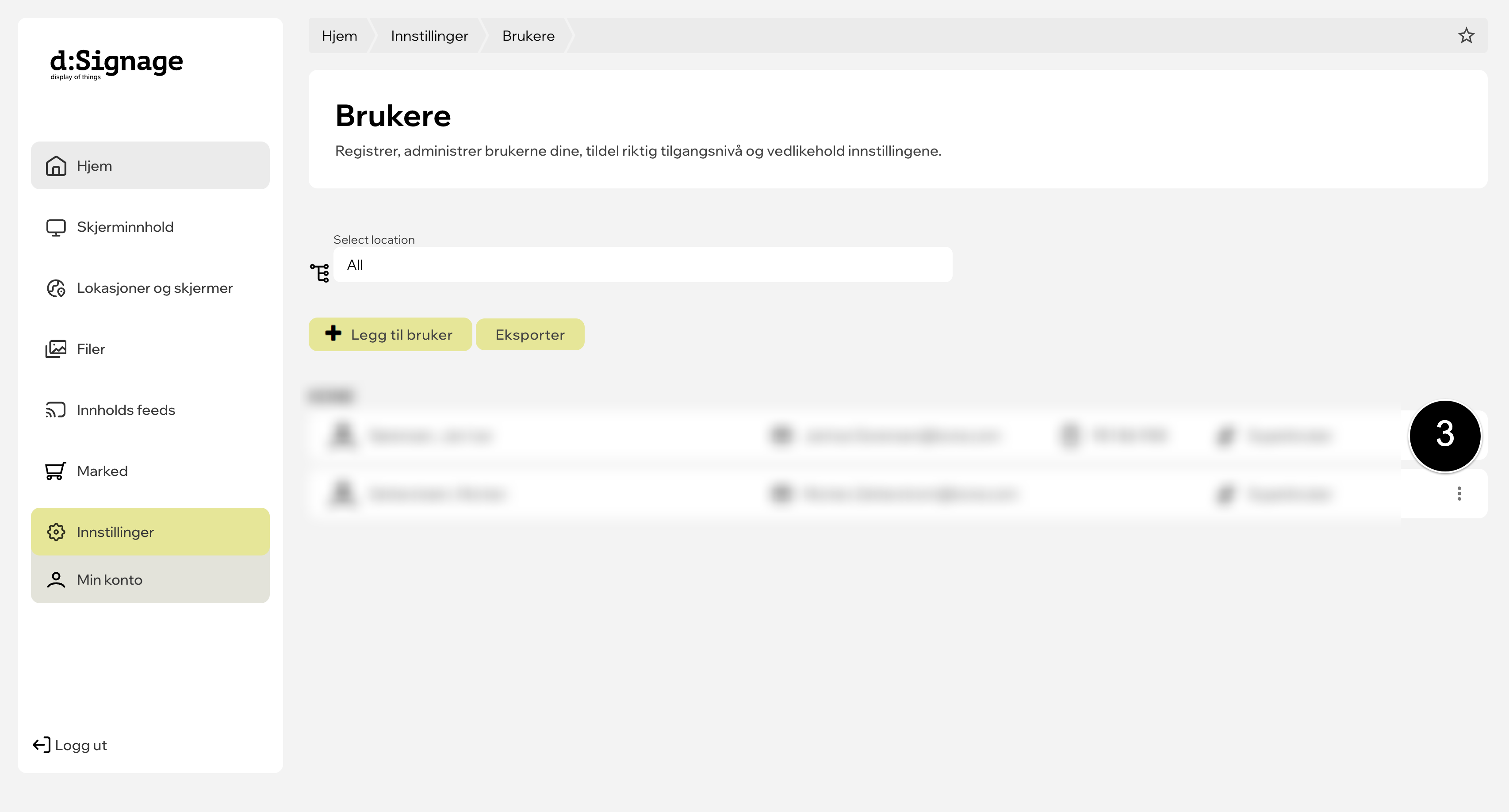This screenshot has height=812, width=1509.
Task: Click the location tree hierarchy icon
Action: pyautogui.click(x=320, y=272)
